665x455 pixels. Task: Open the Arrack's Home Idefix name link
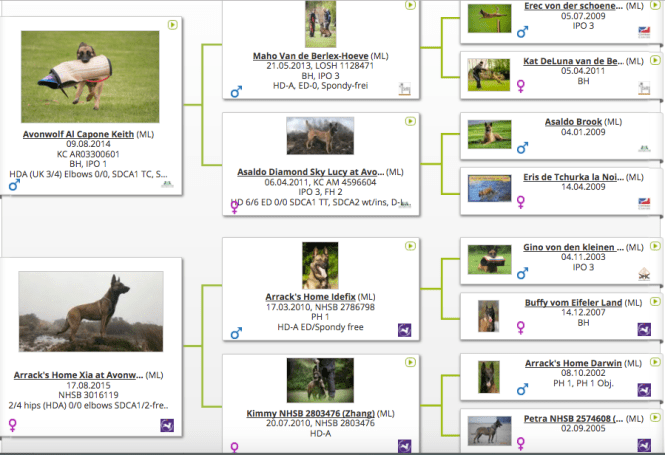coord(302,297)
